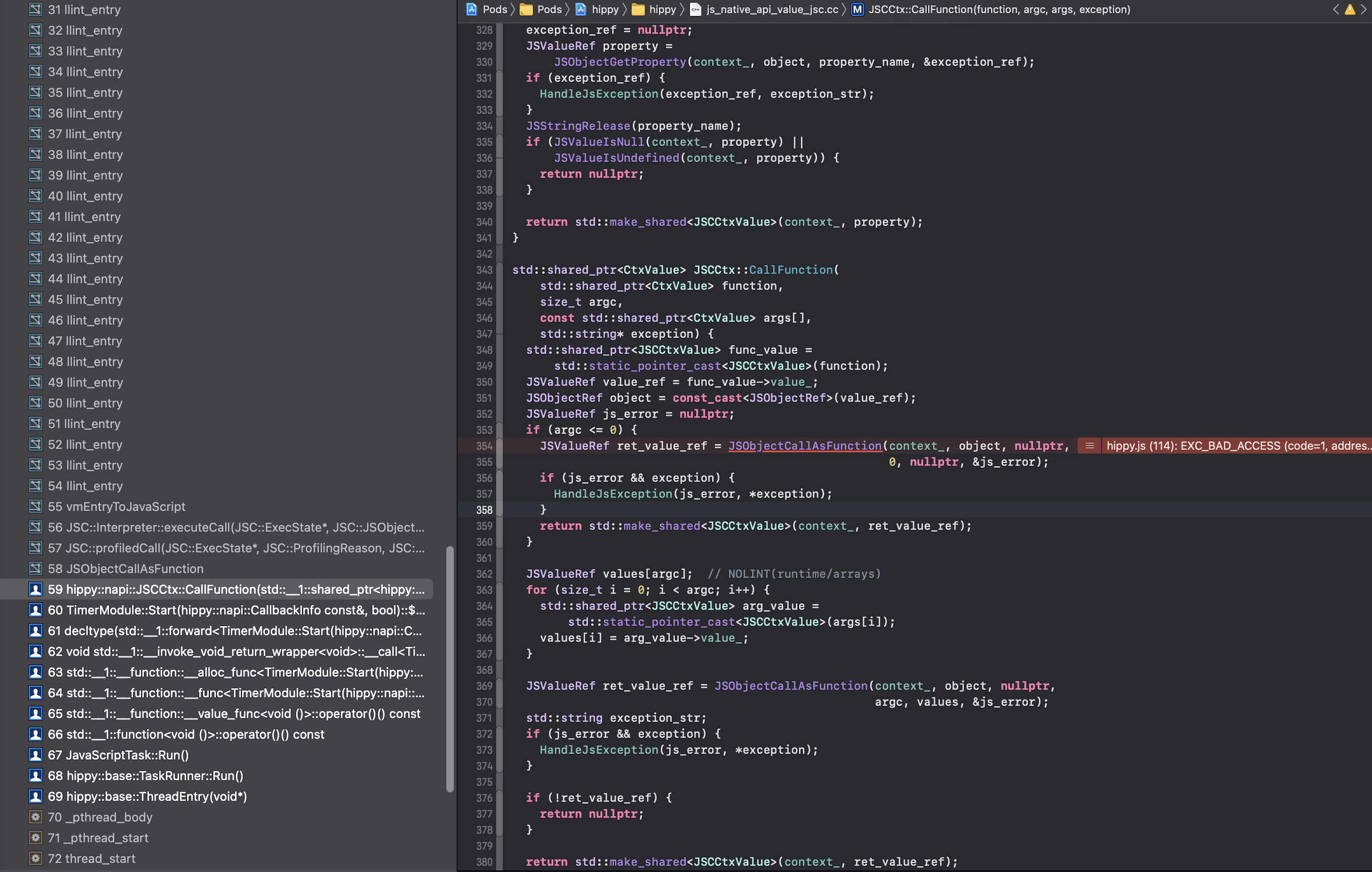
Task: Click the system frame icon beside 70 _pthread_body
Action: click(36, 817)
